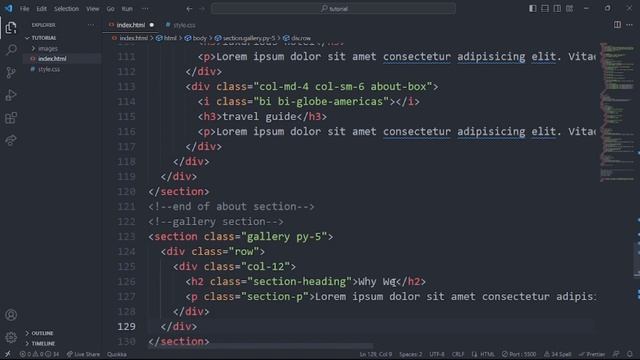Click Quokka in status bar
640x360 pixels.
117,354
